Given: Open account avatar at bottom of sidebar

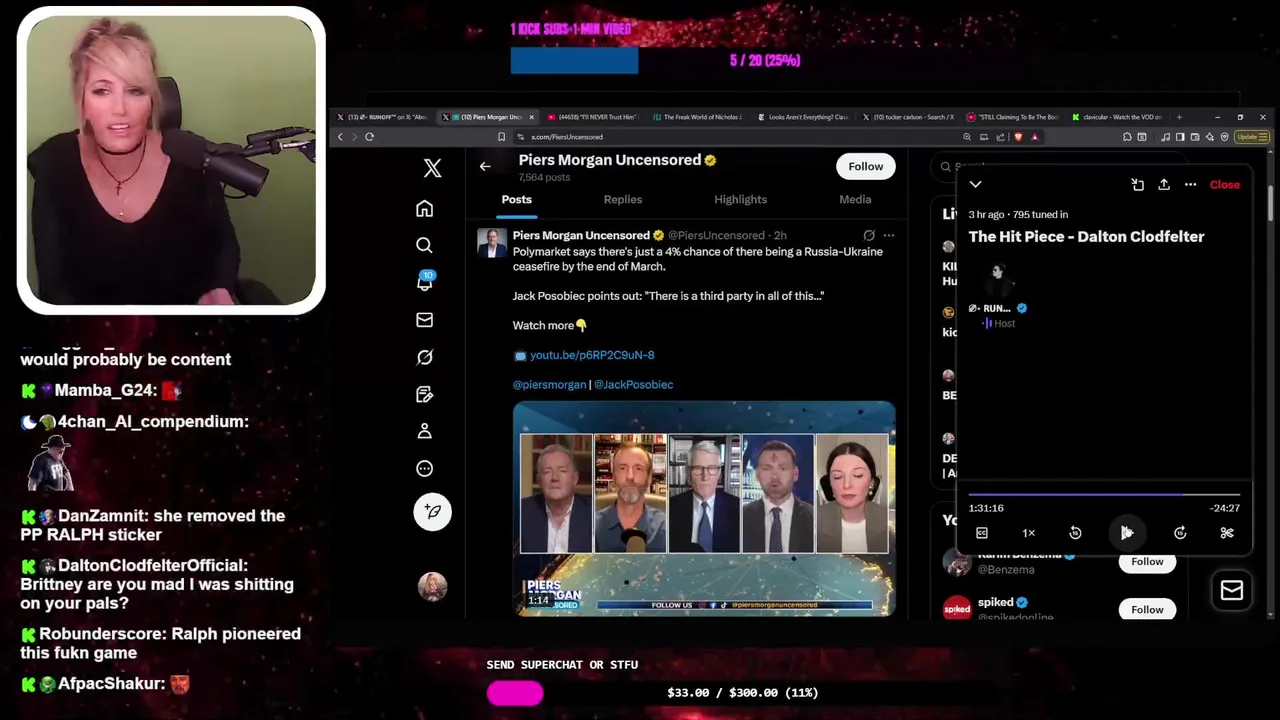Looking at the screenshot, I should (x=432, y=586).
